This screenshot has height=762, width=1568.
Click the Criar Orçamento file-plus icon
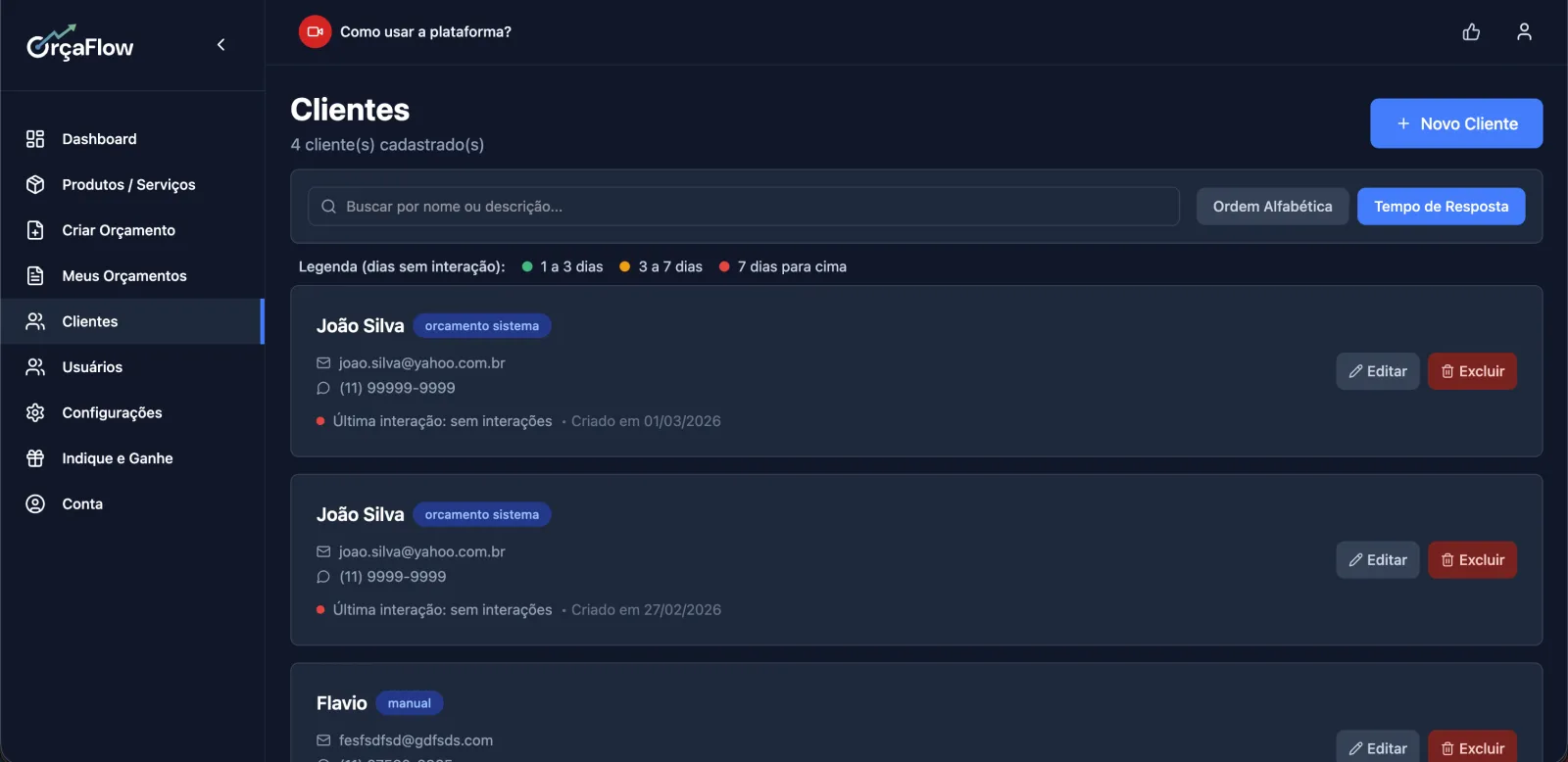pos(35,230)
